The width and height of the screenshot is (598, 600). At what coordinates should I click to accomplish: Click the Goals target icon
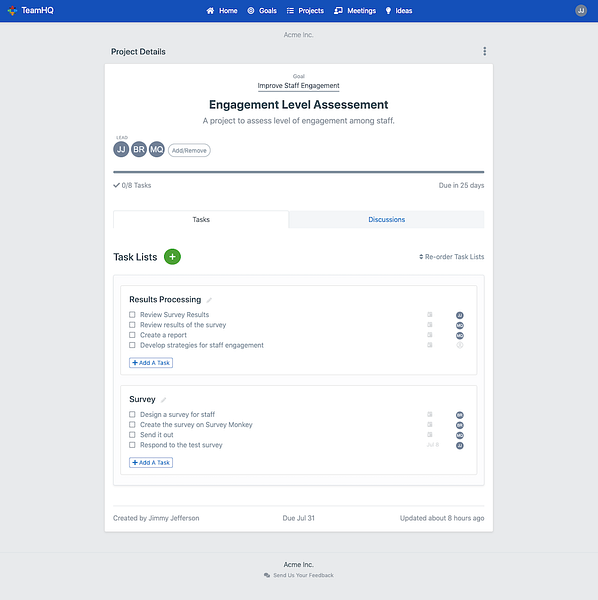tap(251, 11)
